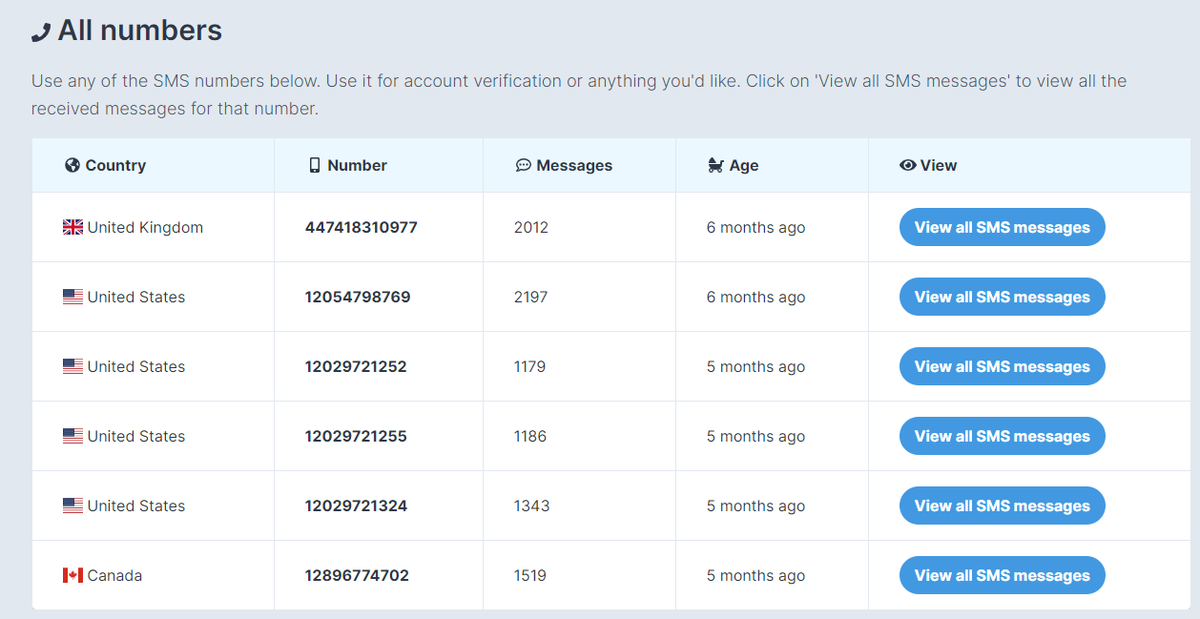Image resolution: width=1200 pixels, height=619 pixels.
Task: View all SMS messages for 447418310977
Action: (1002, 227)
